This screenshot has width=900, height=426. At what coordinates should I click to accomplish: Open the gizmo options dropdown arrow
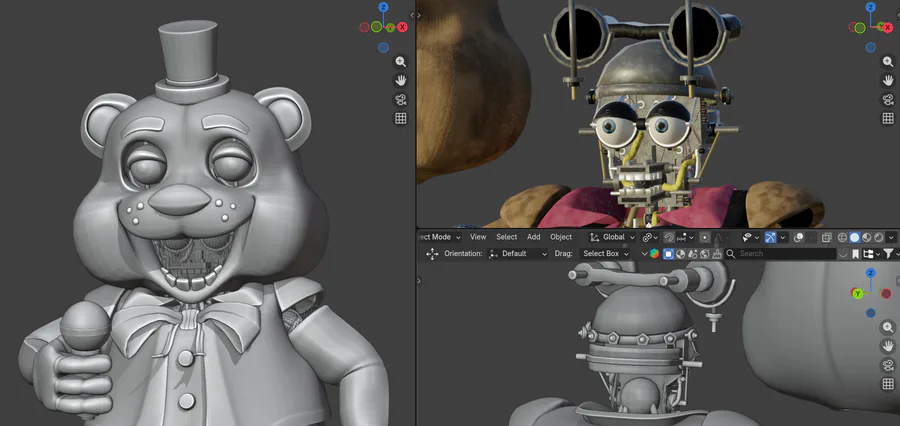click(783, 237)
